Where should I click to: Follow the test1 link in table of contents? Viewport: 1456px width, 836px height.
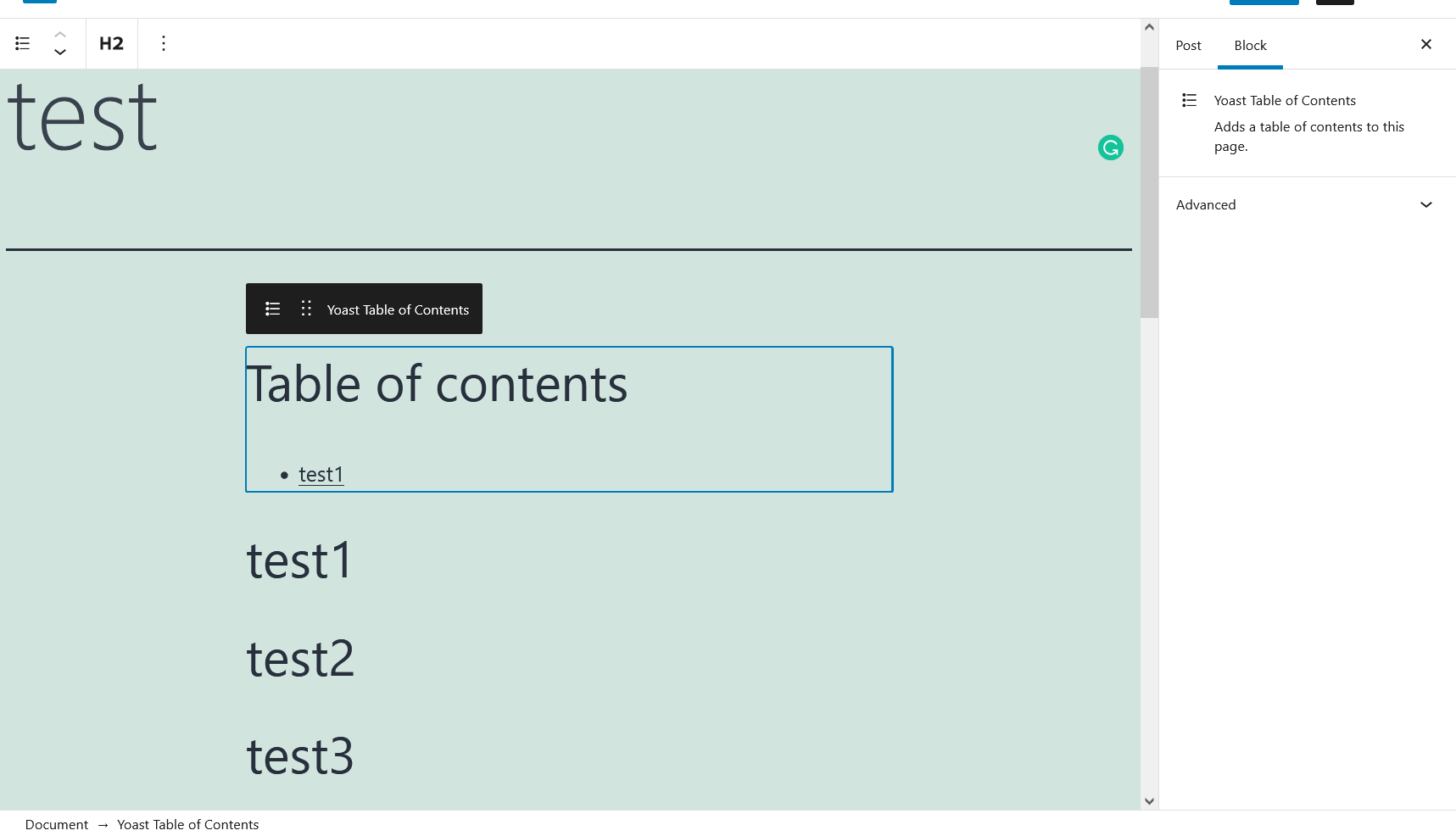point(321,474)
